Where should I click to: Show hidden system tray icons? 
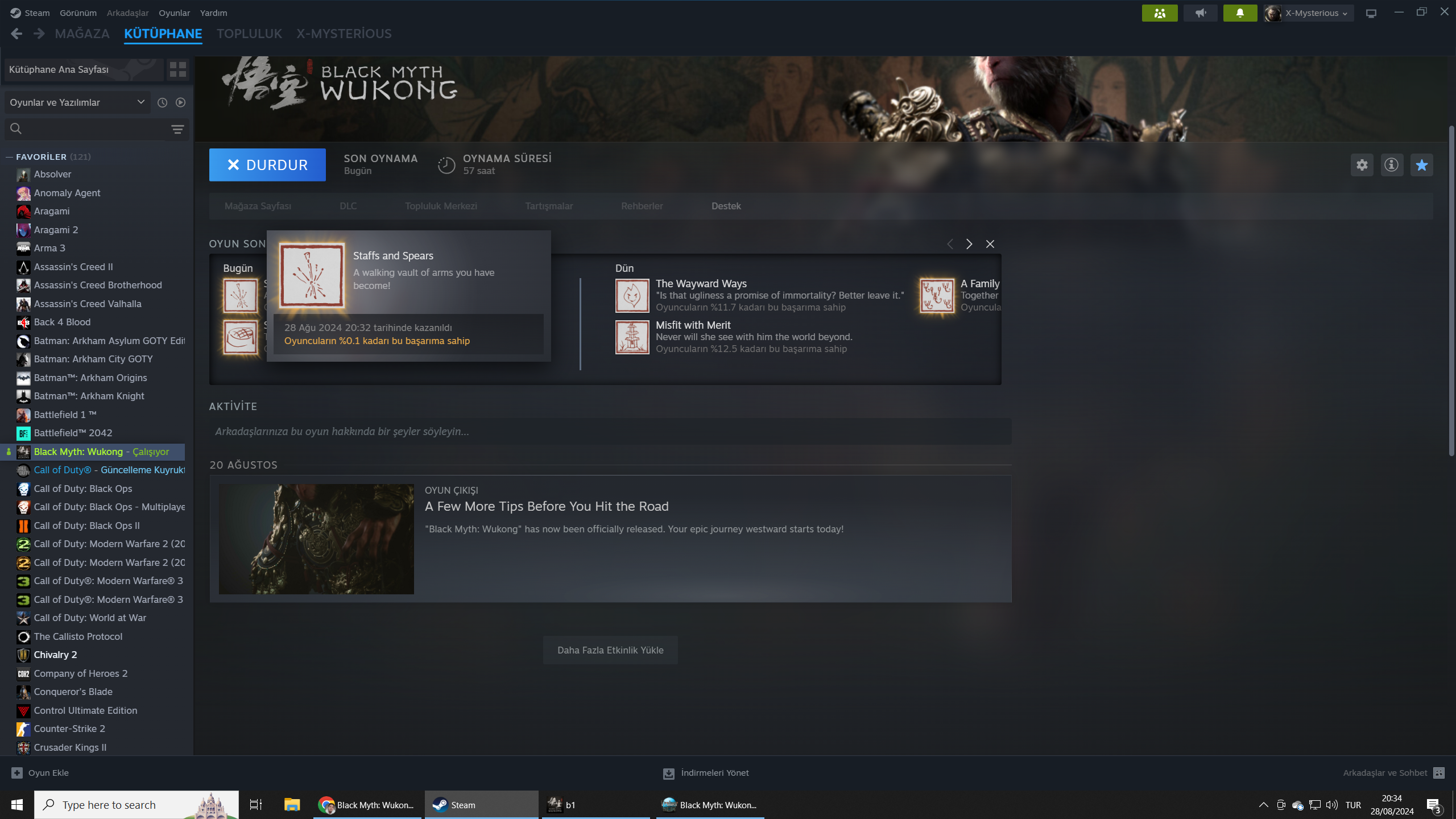pos(1263,805)
